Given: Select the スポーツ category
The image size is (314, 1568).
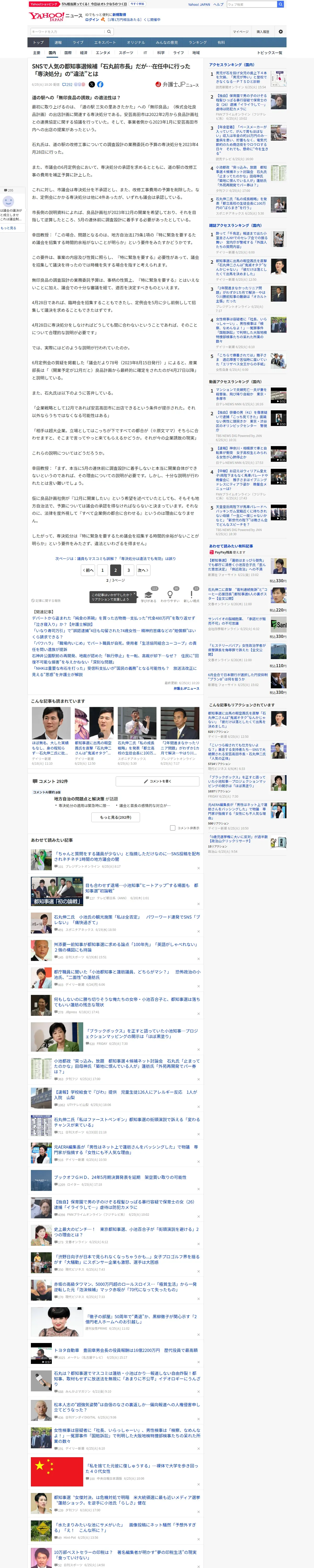Looking at the screenshot, I should pyautogui.click(x=126, y=53).
